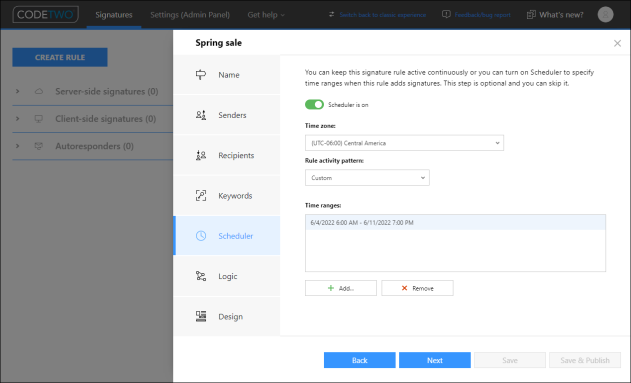Screen dimensions: 631x383
Task: Open the Rule activity pattern dropdown
Action: point(367,177)
